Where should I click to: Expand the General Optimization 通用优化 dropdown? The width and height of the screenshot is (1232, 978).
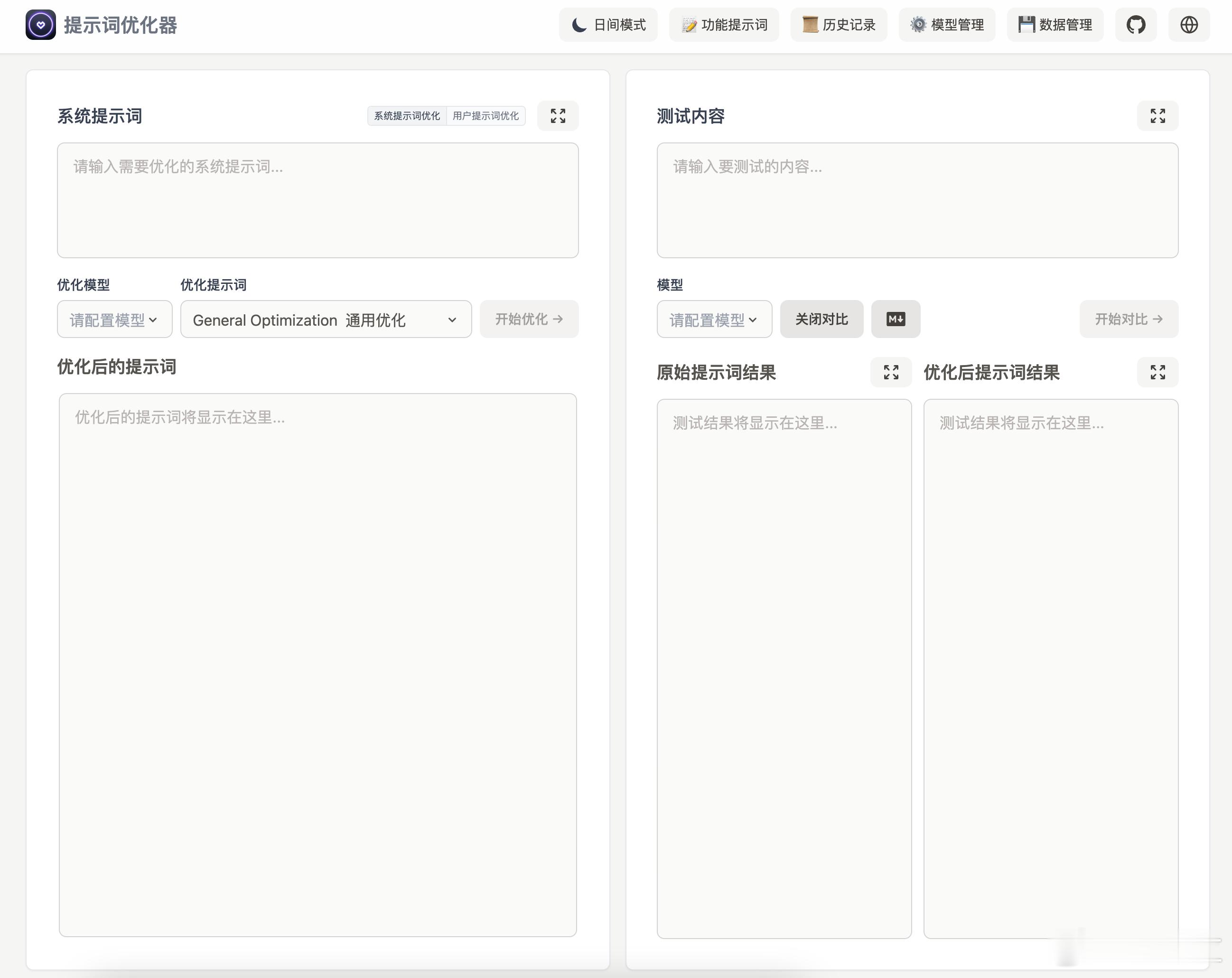coord(326,320)
